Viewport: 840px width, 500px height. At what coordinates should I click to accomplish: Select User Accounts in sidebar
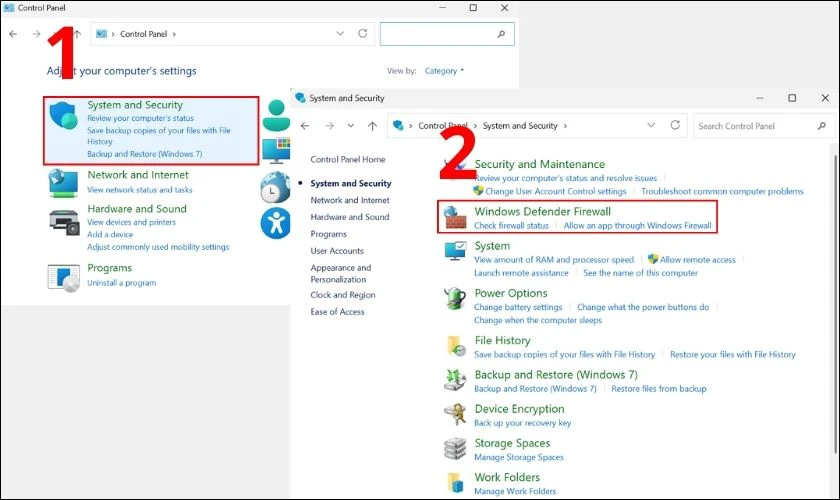[x=337, y=251]
